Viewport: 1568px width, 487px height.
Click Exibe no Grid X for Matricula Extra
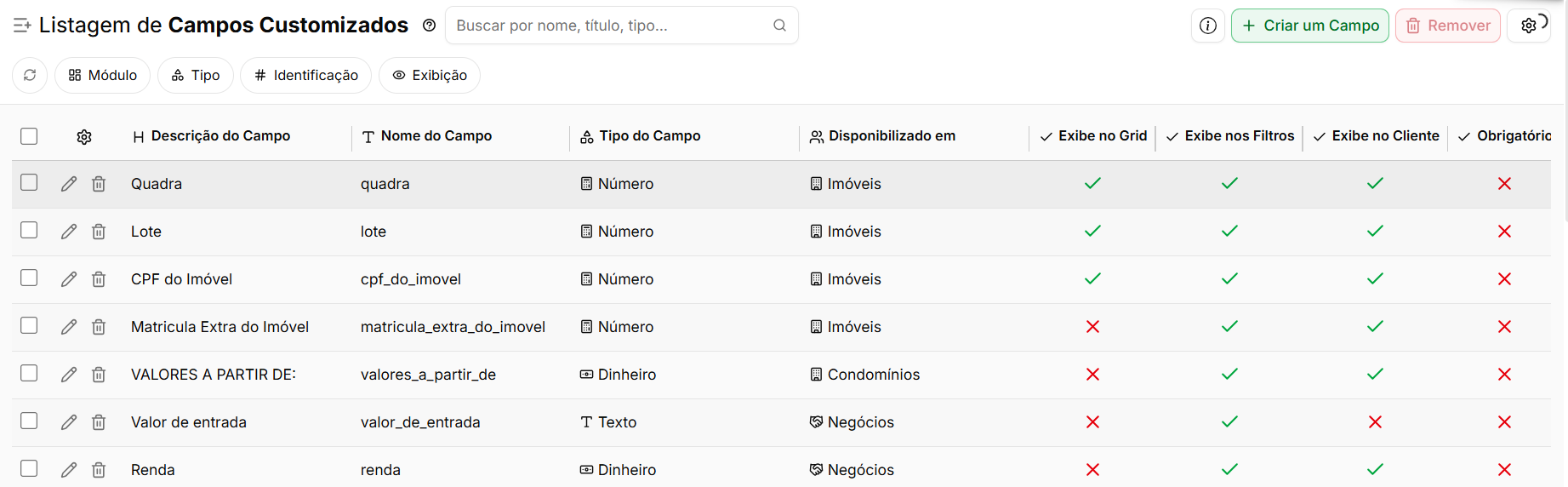pyautogui.click(x=1092, y=327)
